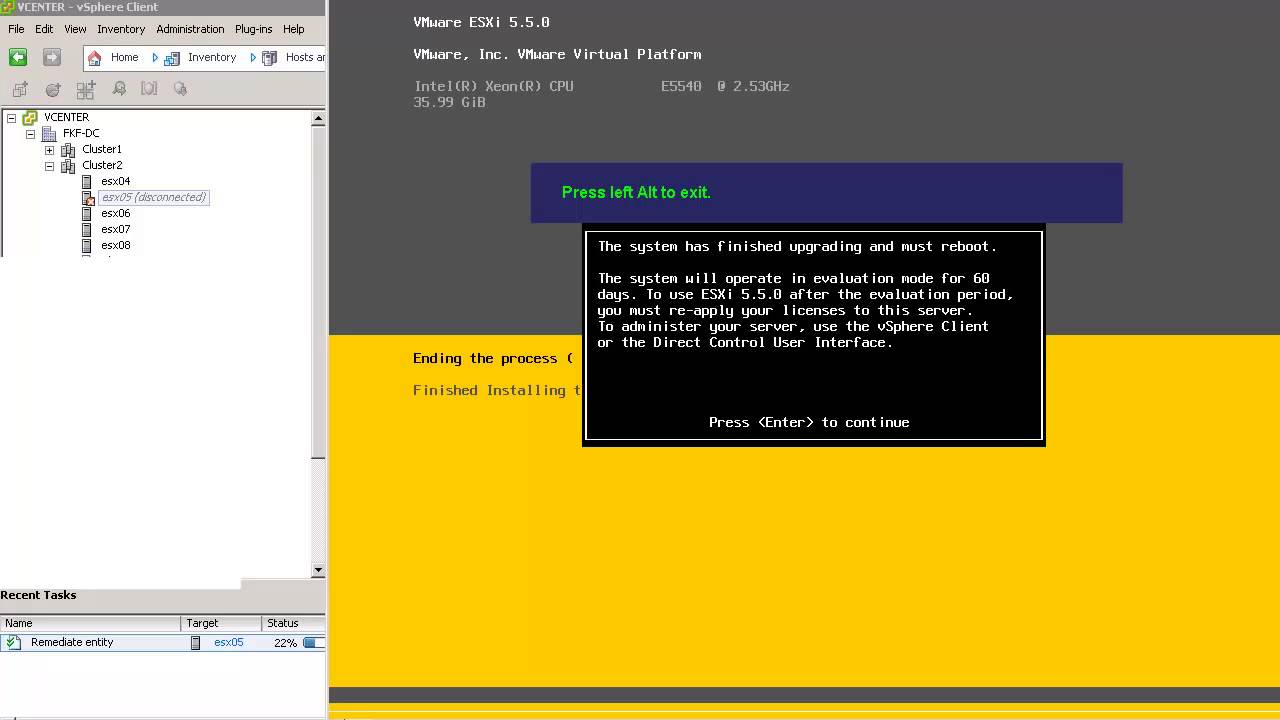1280x720 pixels.
Task: Click the Home house icon in breadcrumb
Action: point(95,58)
